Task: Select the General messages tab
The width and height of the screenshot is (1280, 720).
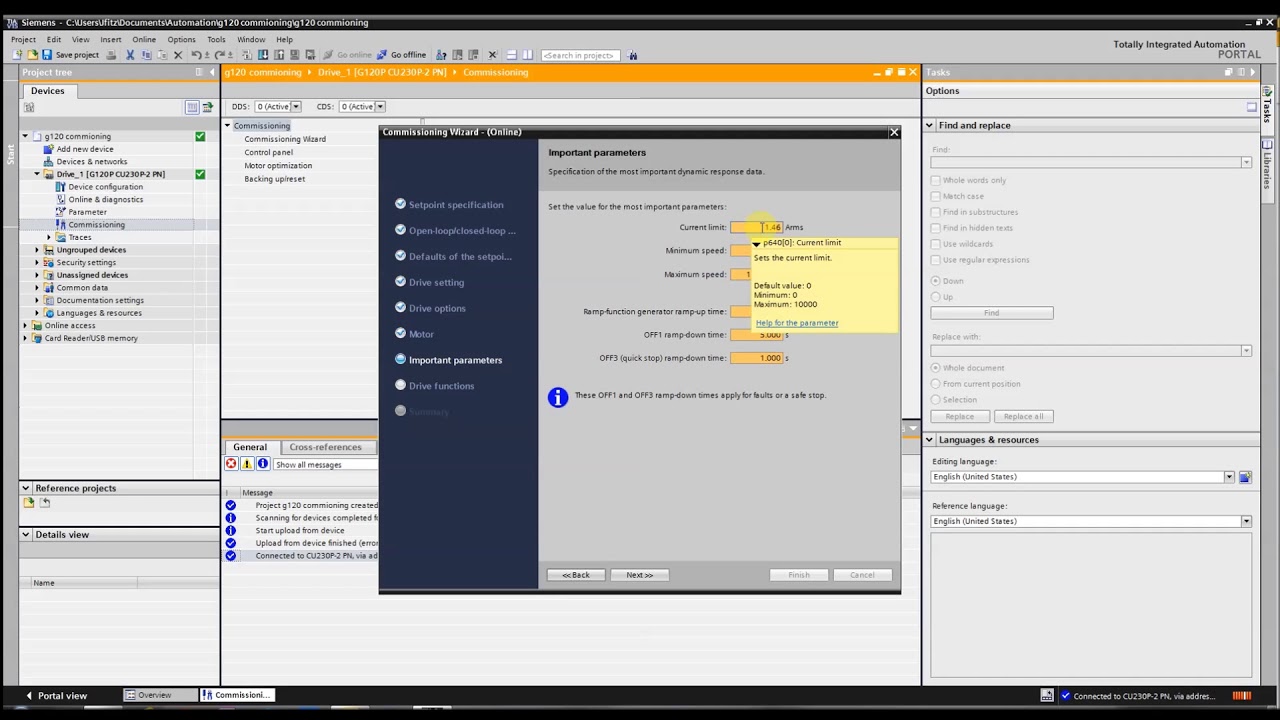Action: [250, 447]
